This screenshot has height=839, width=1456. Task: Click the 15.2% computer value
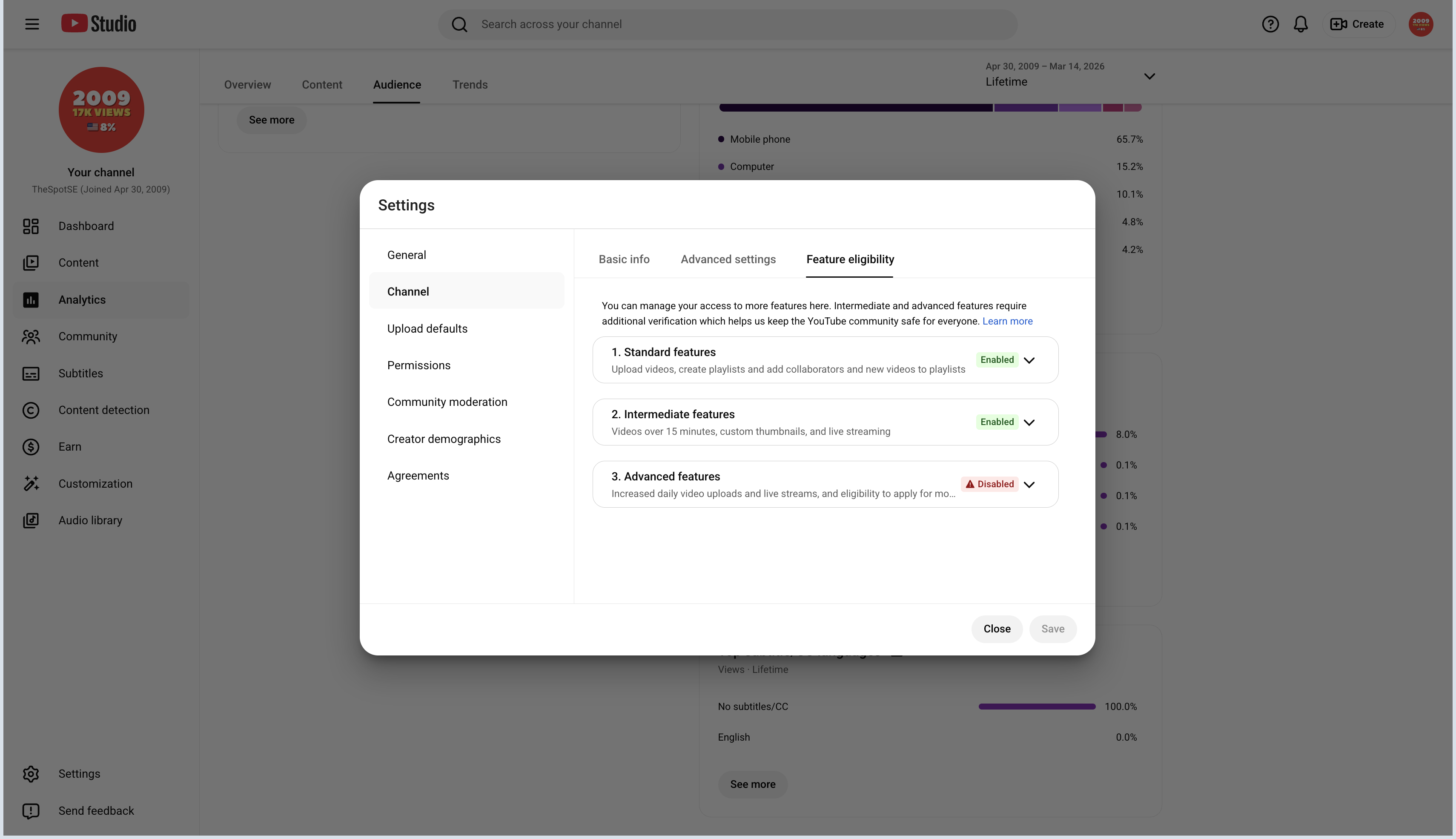[x=1129, y=167]
